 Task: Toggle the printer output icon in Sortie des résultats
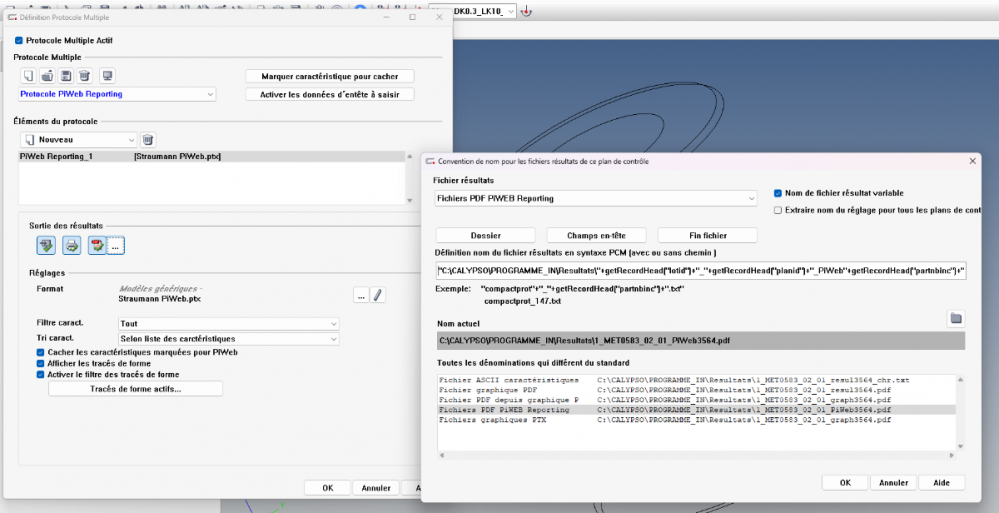pos(71,244)
